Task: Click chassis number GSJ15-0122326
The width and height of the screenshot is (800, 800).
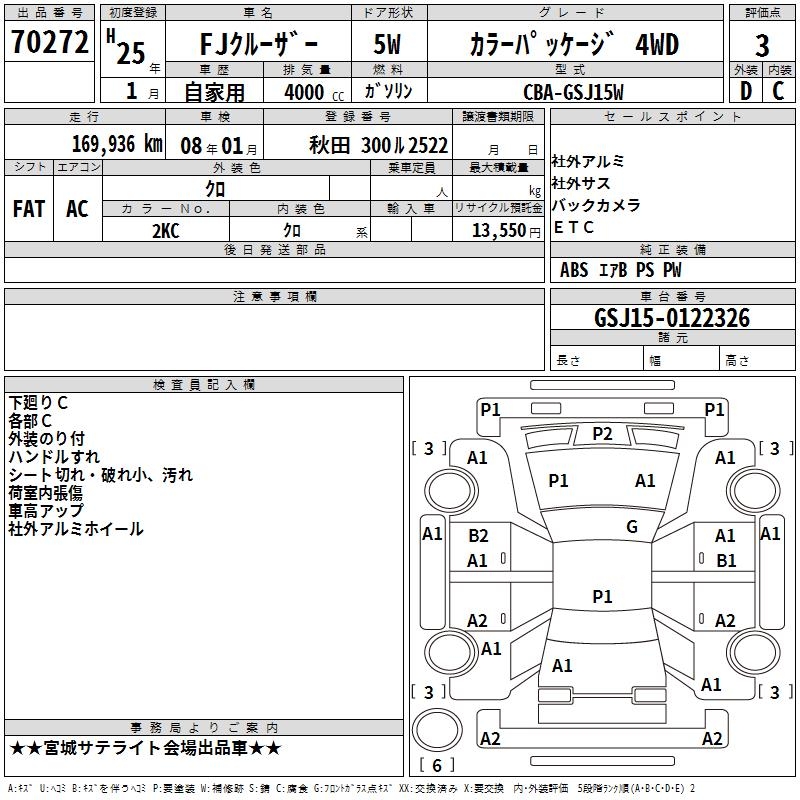Action: [672, 318]
